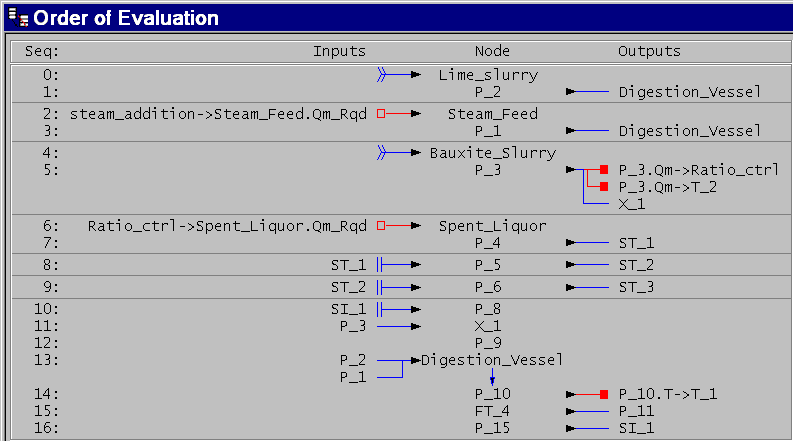Select node P_5 in row 8
The height and width of the screenshot is (441, 793).
[x=488, y=265]
